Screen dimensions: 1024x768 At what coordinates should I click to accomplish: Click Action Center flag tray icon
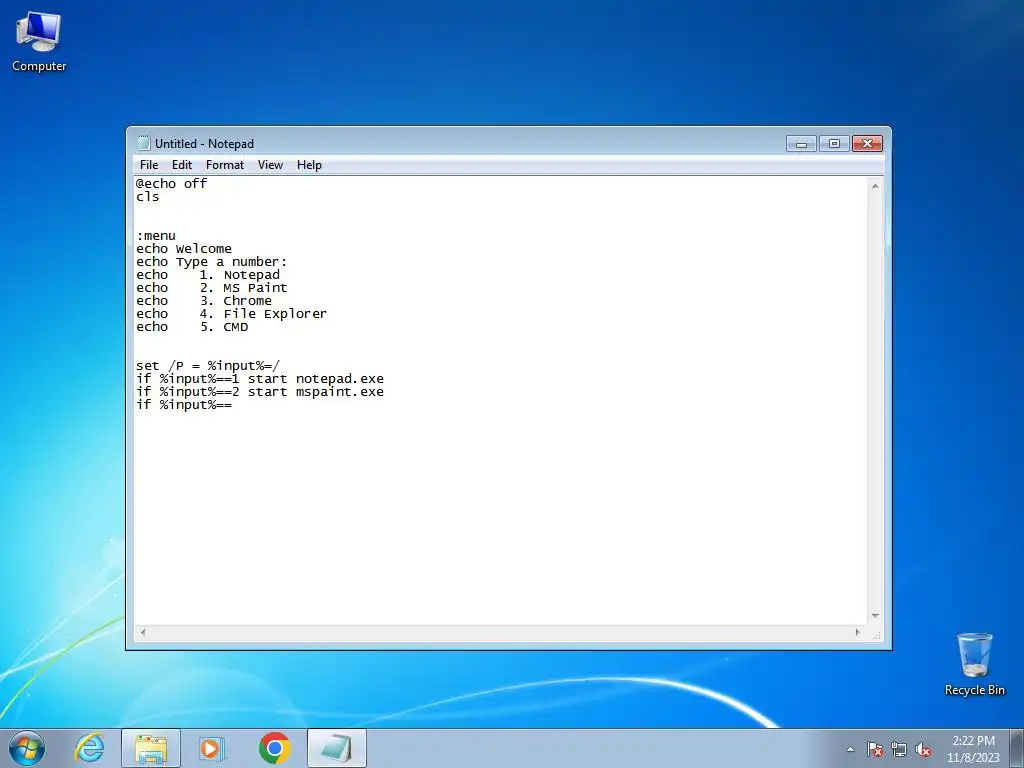point(874,750)
